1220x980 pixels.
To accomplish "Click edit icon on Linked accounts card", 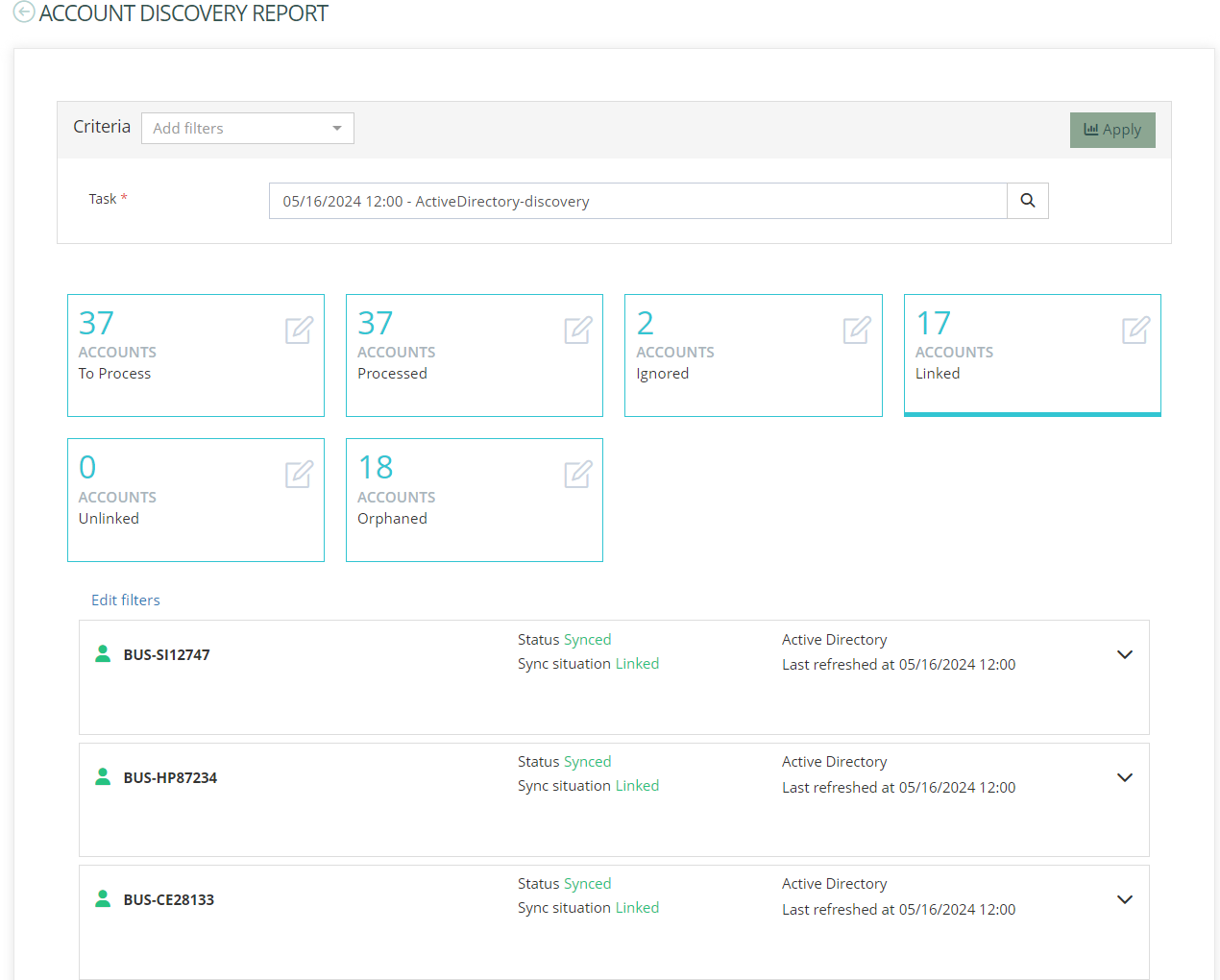I will coord(1135,330).
